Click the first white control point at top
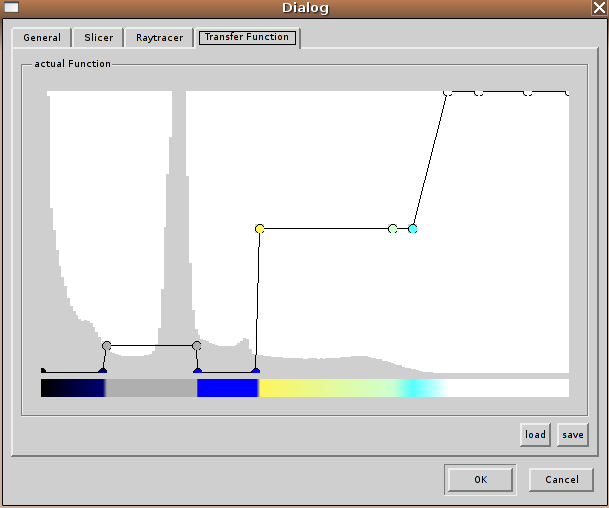 point(448,93)
